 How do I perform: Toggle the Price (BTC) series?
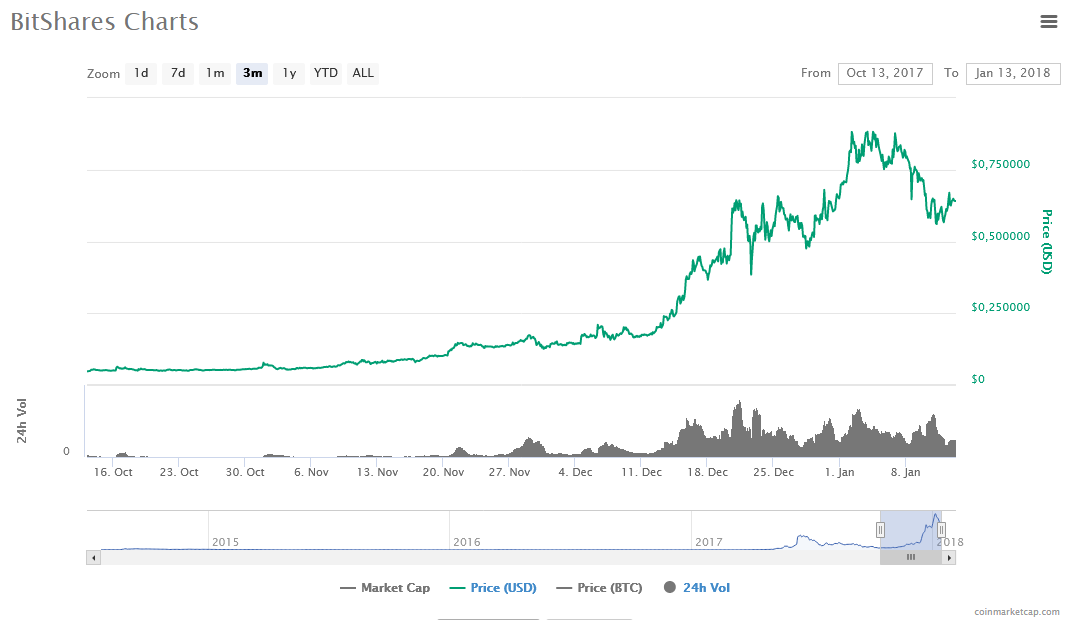600,588
